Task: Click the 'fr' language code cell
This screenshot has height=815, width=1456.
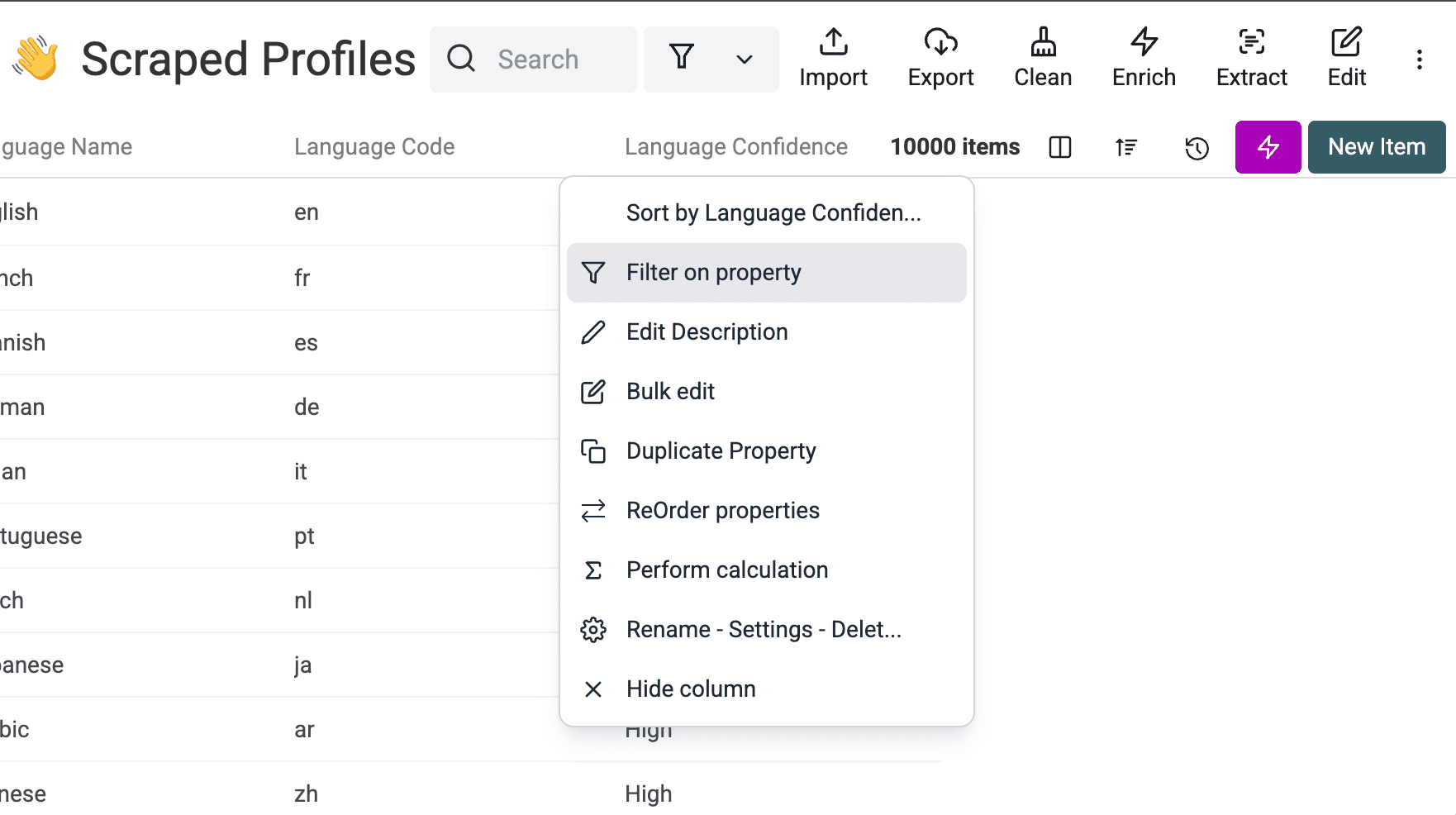Action: point(302,278)
